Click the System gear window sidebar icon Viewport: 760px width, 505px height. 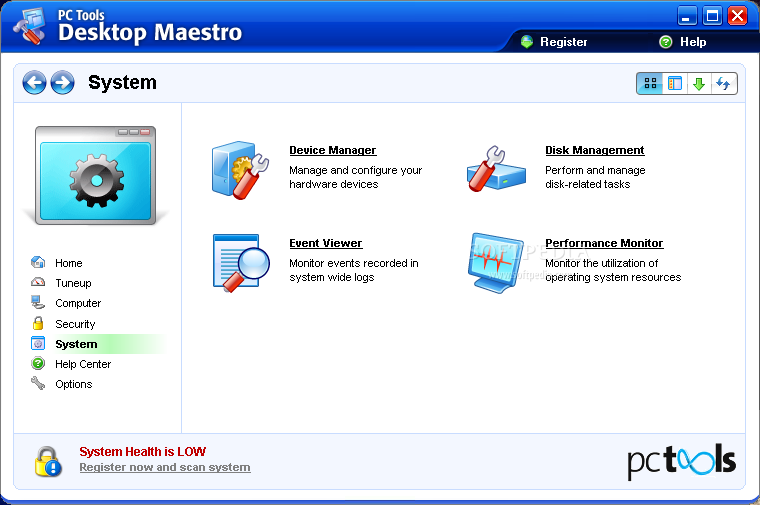click(38, 344)
